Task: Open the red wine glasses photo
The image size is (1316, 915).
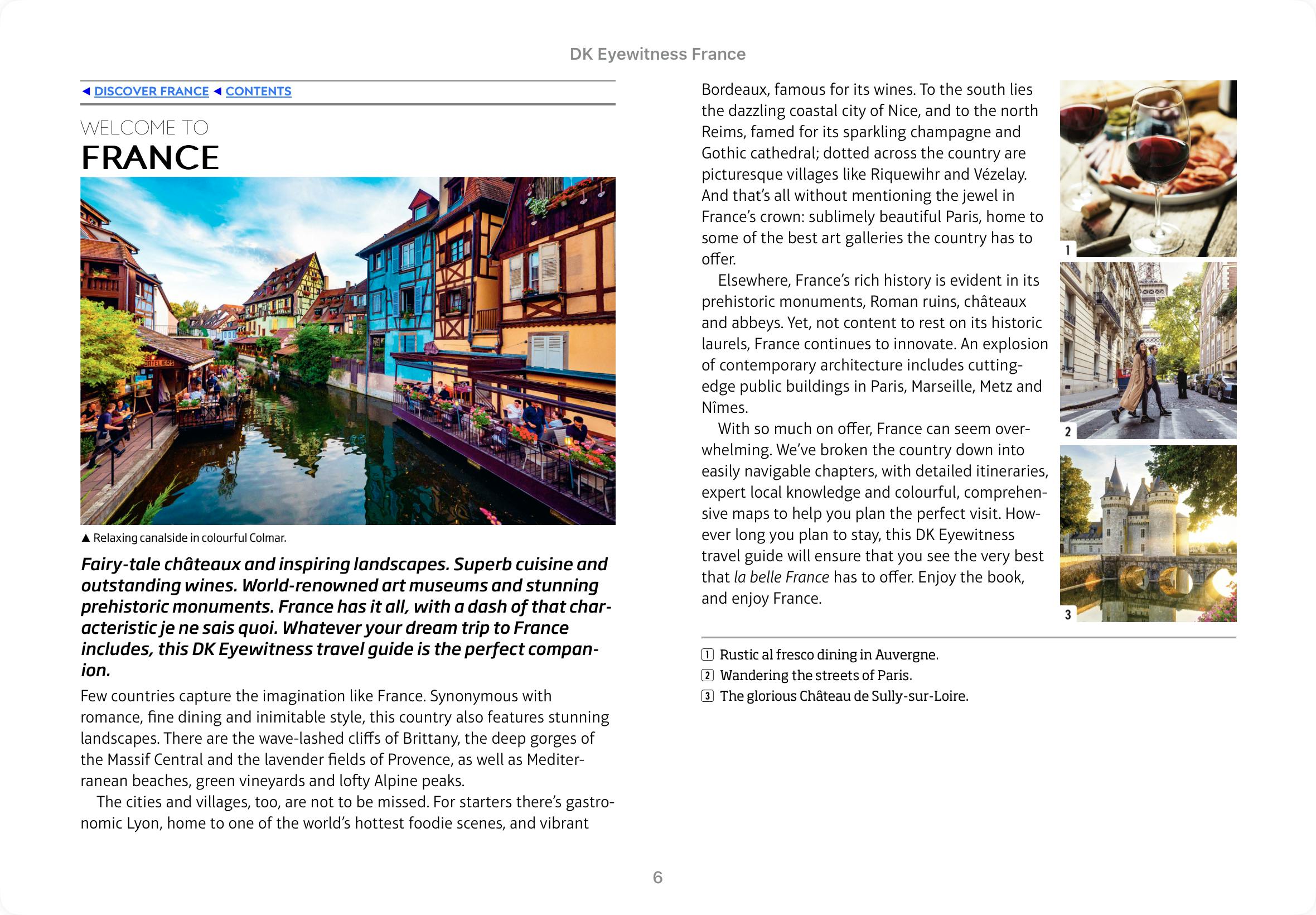Action: [1148, 168]
